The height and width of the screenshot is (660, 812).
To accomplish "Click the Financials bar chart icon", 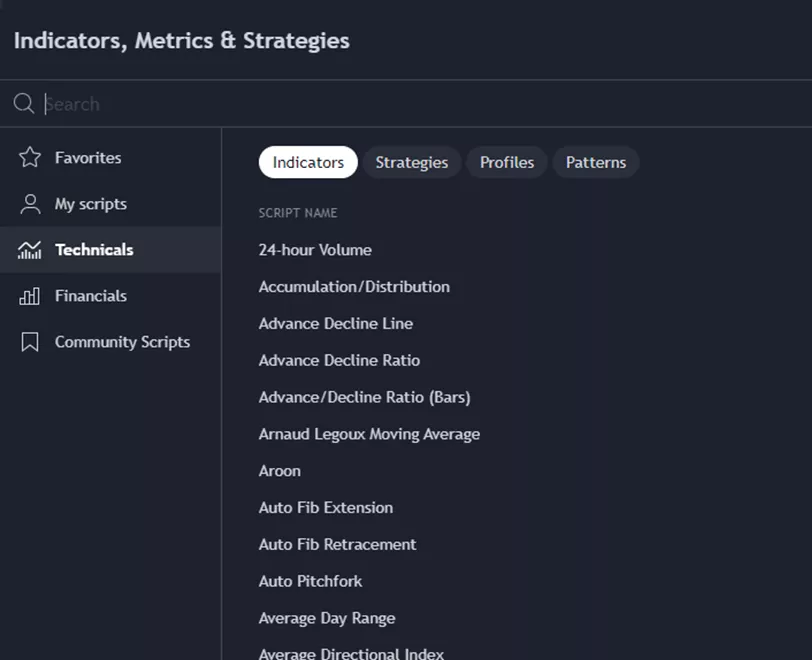I will click(30, 296).
